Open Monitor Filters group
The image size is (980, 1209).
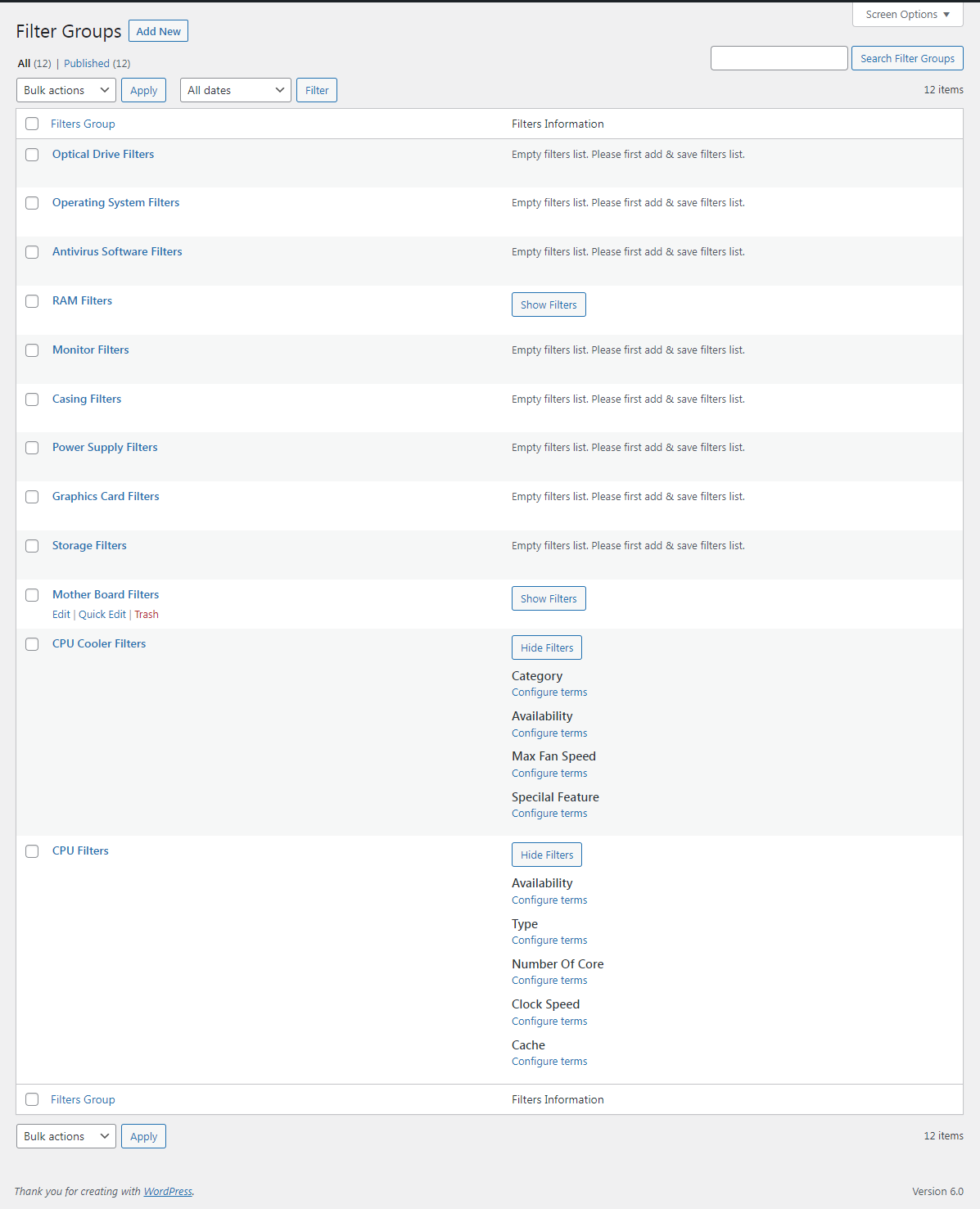coord(91,350)
